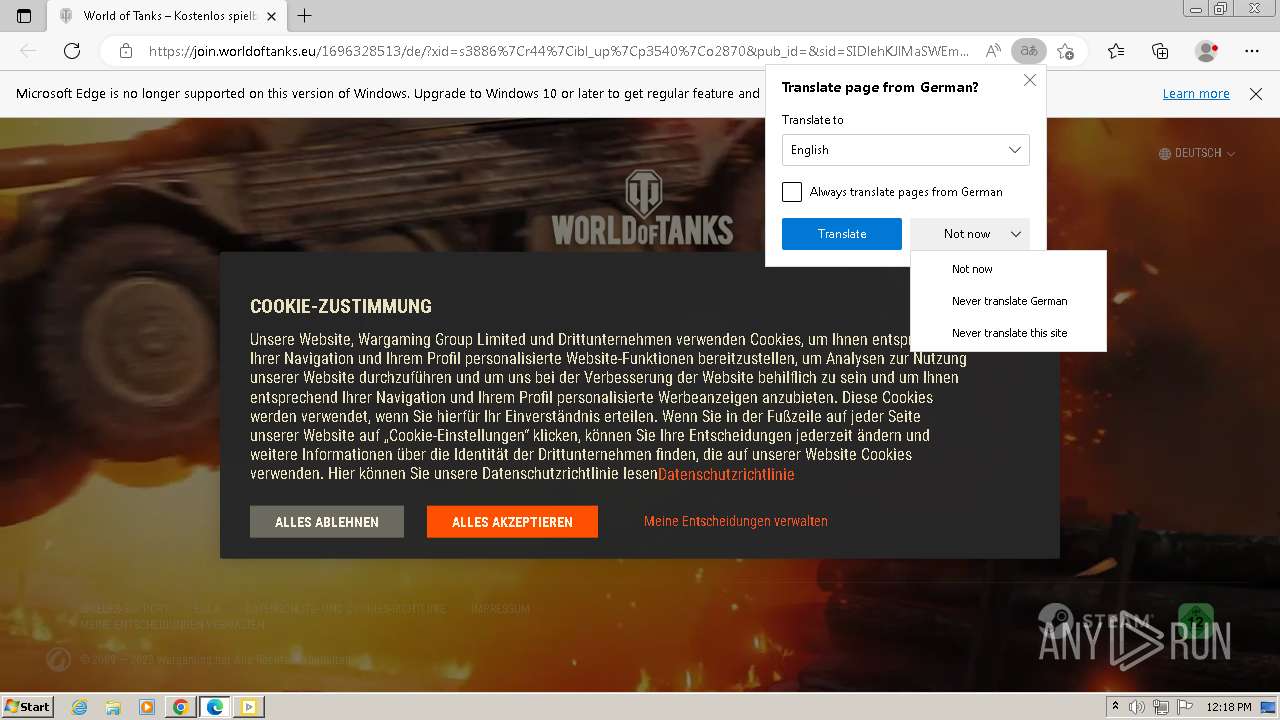Open the media player taskbar icon

147,707
